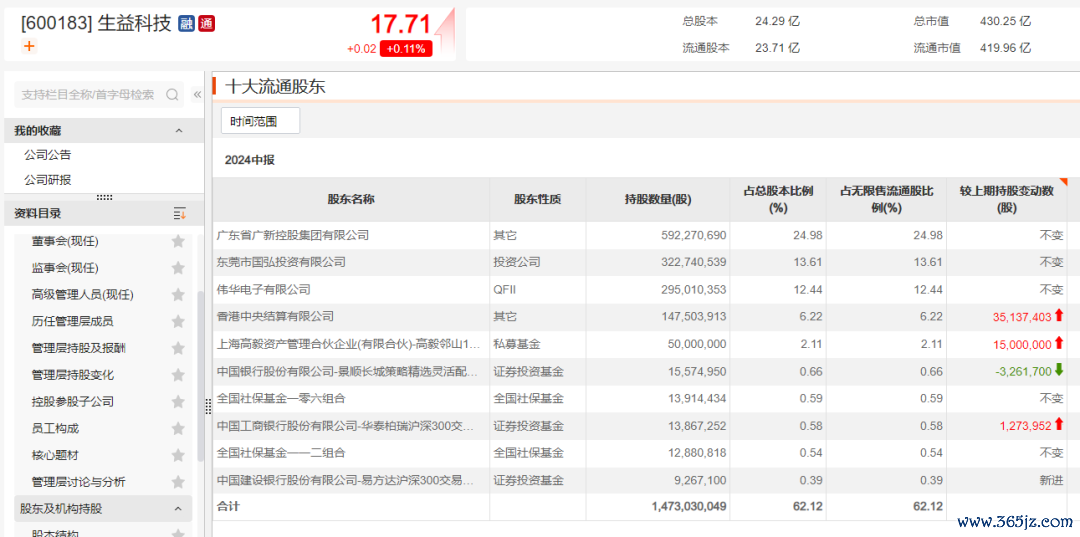Select 管理层讨论与分析 entry

coord(79,482)
